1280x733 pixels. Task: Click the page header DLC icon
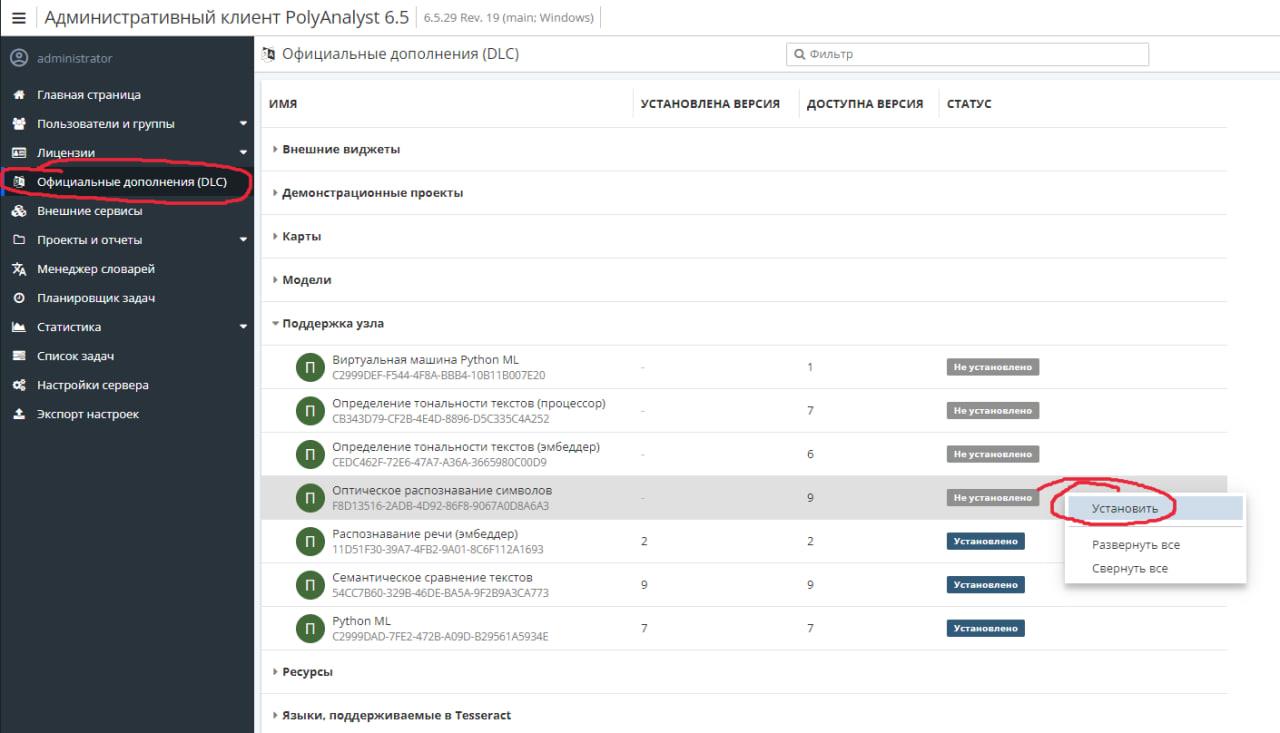[x=268, y=54]
